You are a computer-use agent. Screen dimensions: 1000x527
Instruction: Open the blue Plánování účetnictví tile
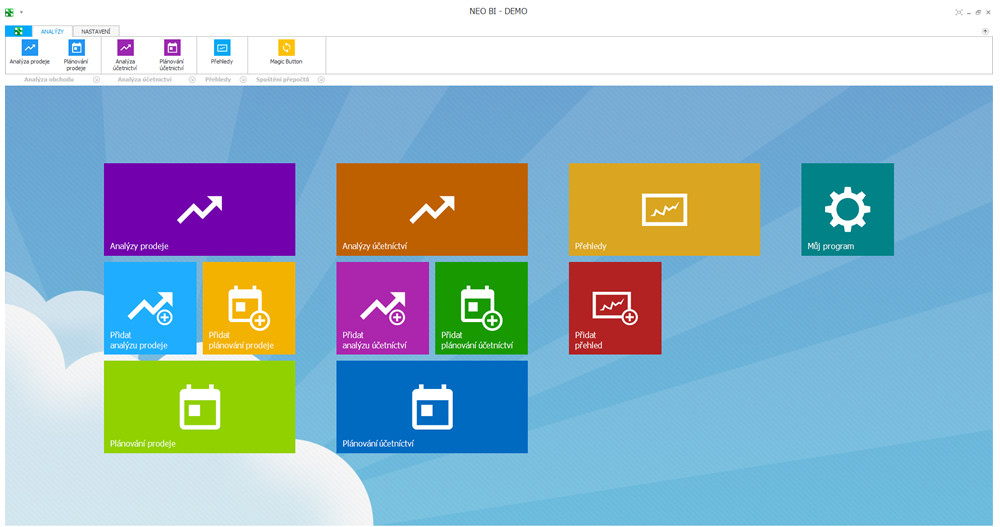[x=432, y=407]
